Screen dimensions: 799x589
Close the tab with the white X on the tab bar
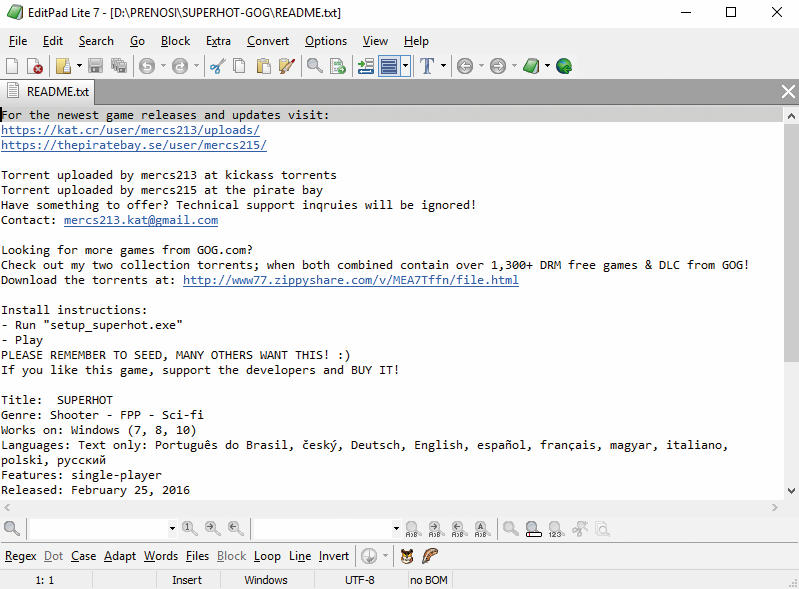pyautogui.click(x=788, y=92)
